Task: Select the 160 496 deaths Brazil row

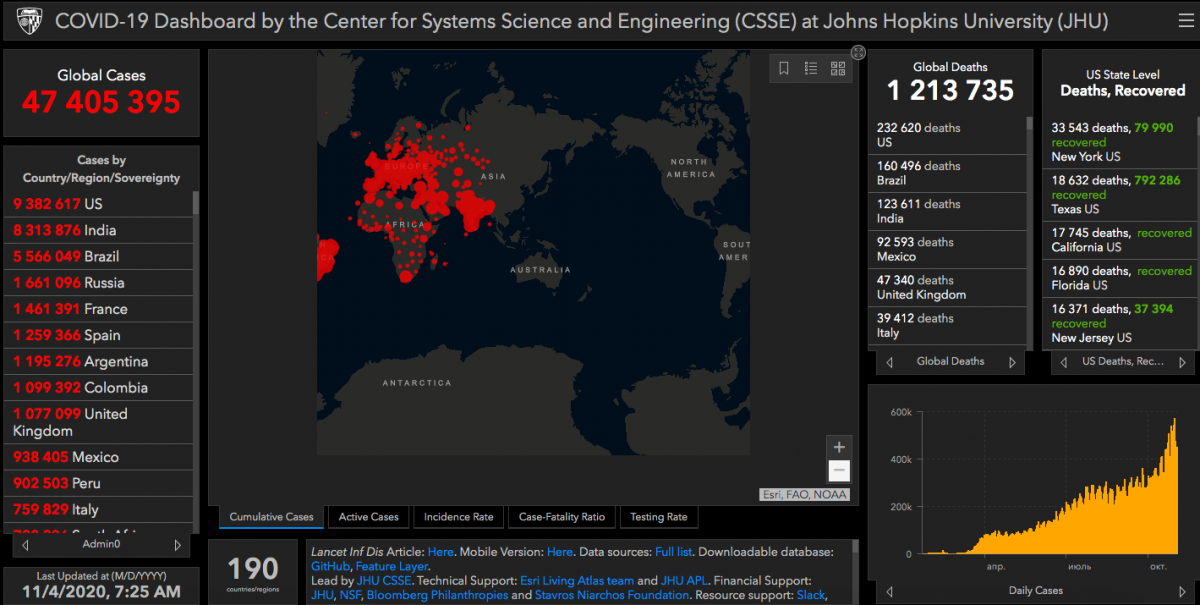Action: click(x=947, y=173)
